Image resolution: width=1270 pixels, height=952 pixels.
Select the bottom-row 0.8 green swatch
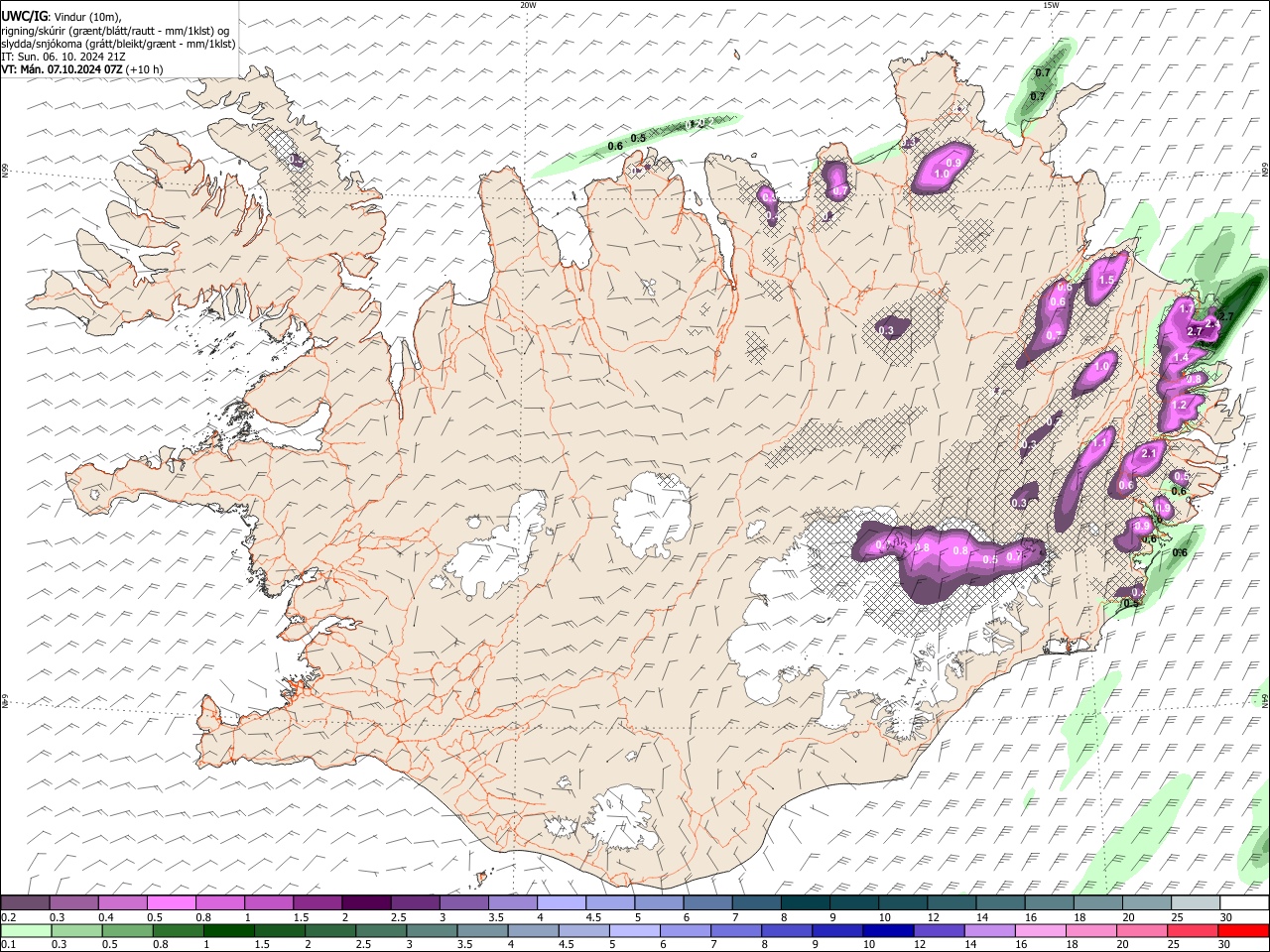(x=178, y=930)
